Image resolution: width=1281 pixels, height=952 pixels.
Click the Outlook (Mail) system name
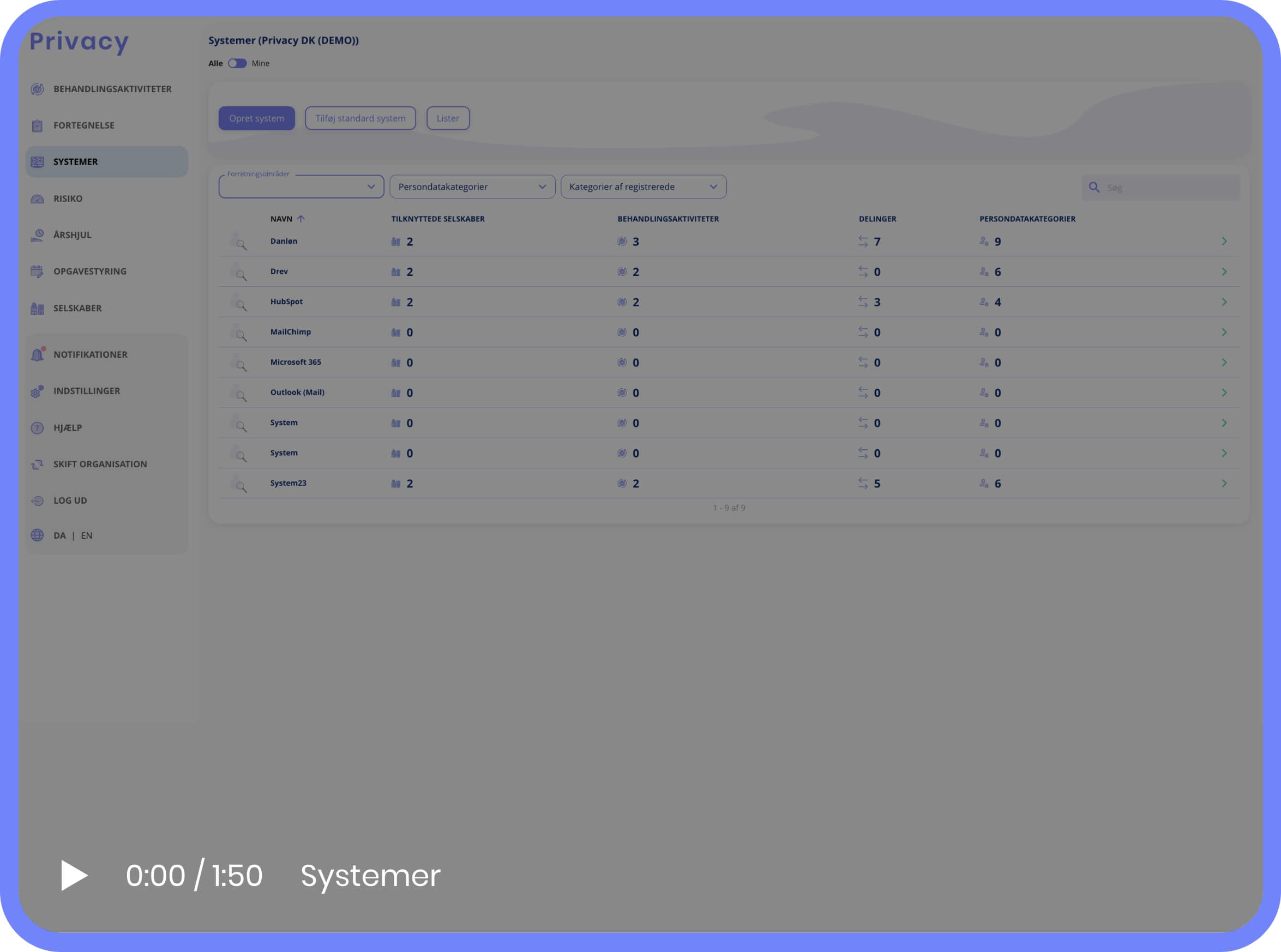[x=297, y=393]
